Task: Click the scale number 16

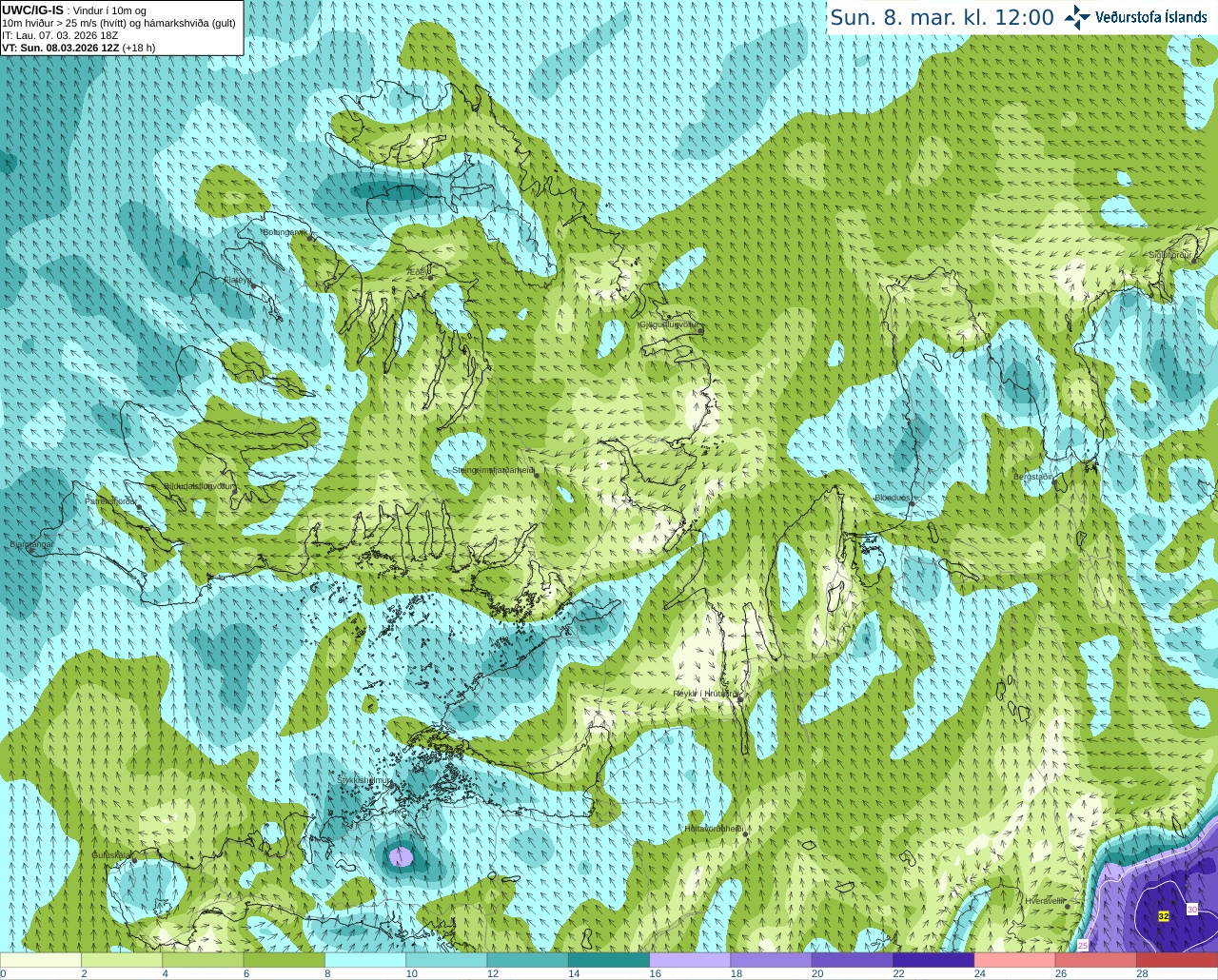Action: pos(656,973)
